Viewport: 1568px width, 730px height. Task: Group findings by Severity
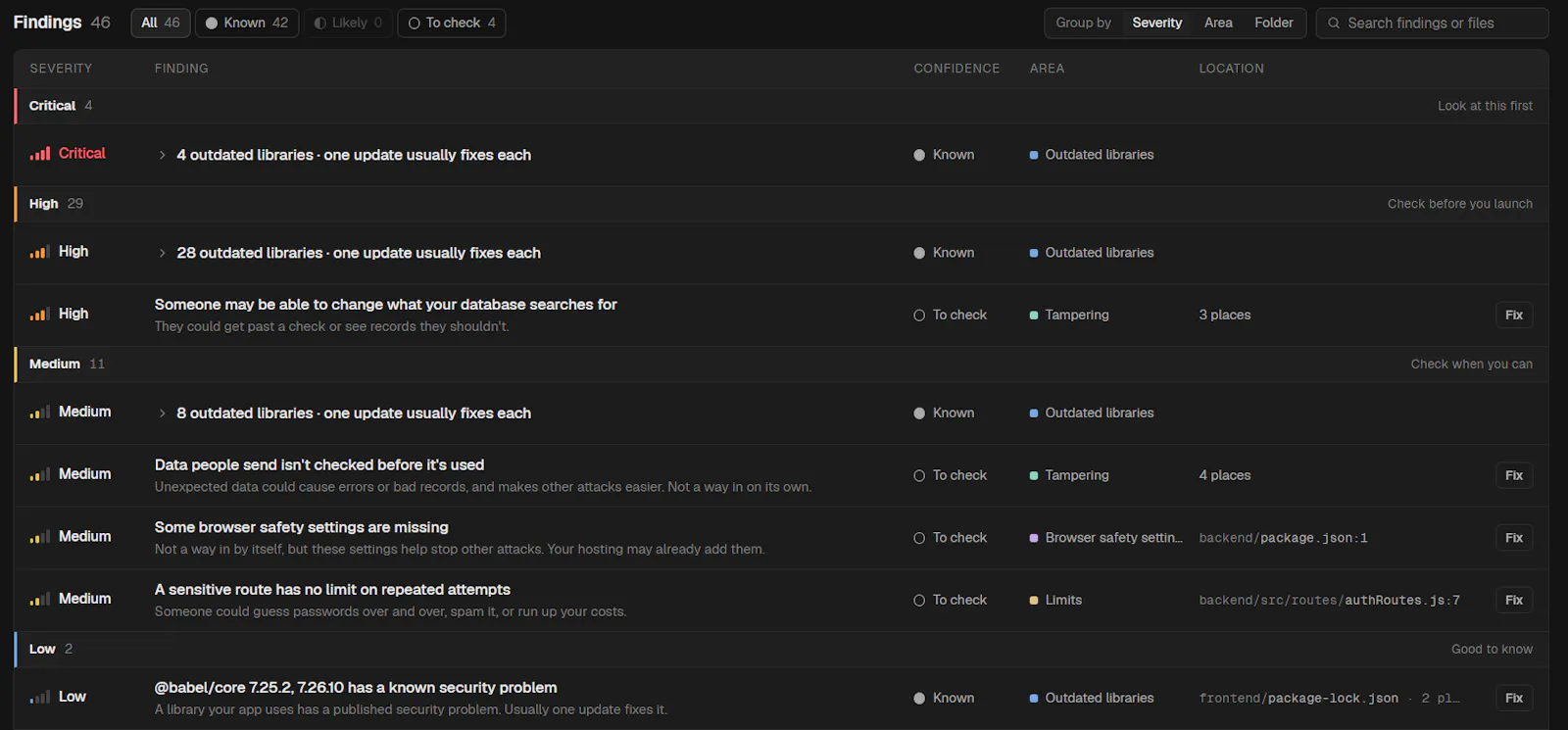point(1157,23)
